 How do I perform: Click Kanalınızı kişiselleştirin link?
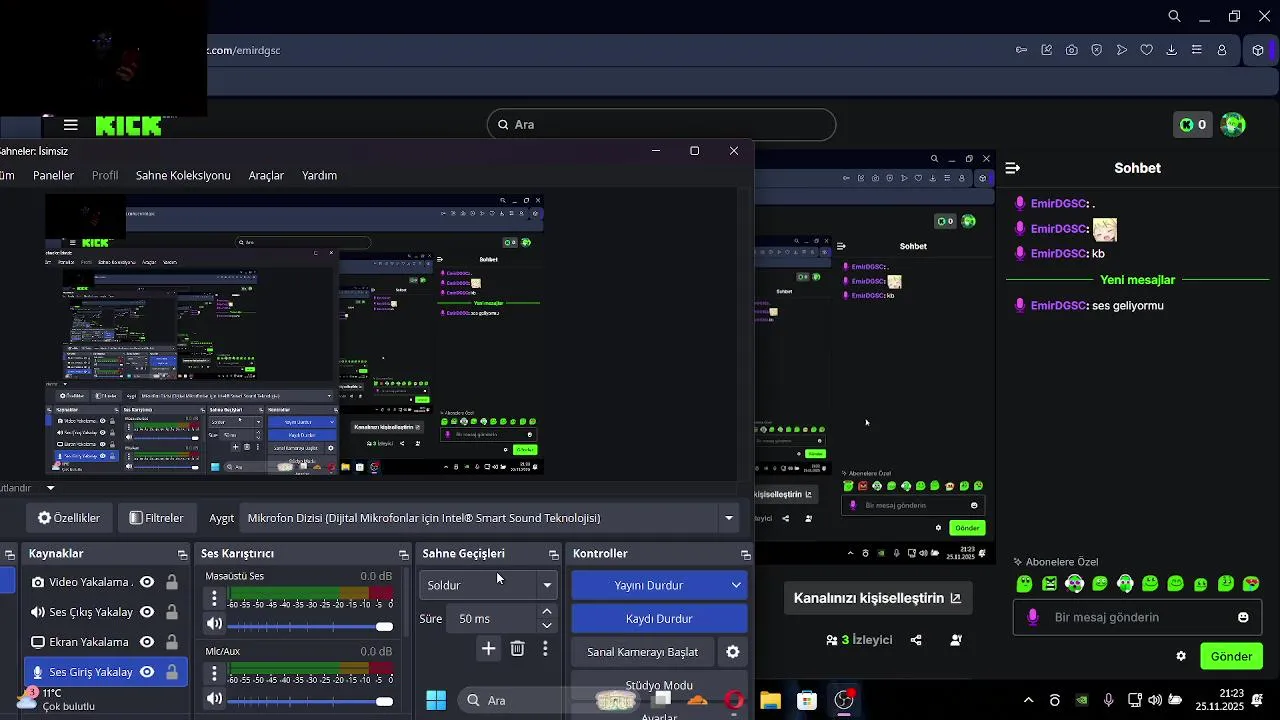tap(877, 598)
